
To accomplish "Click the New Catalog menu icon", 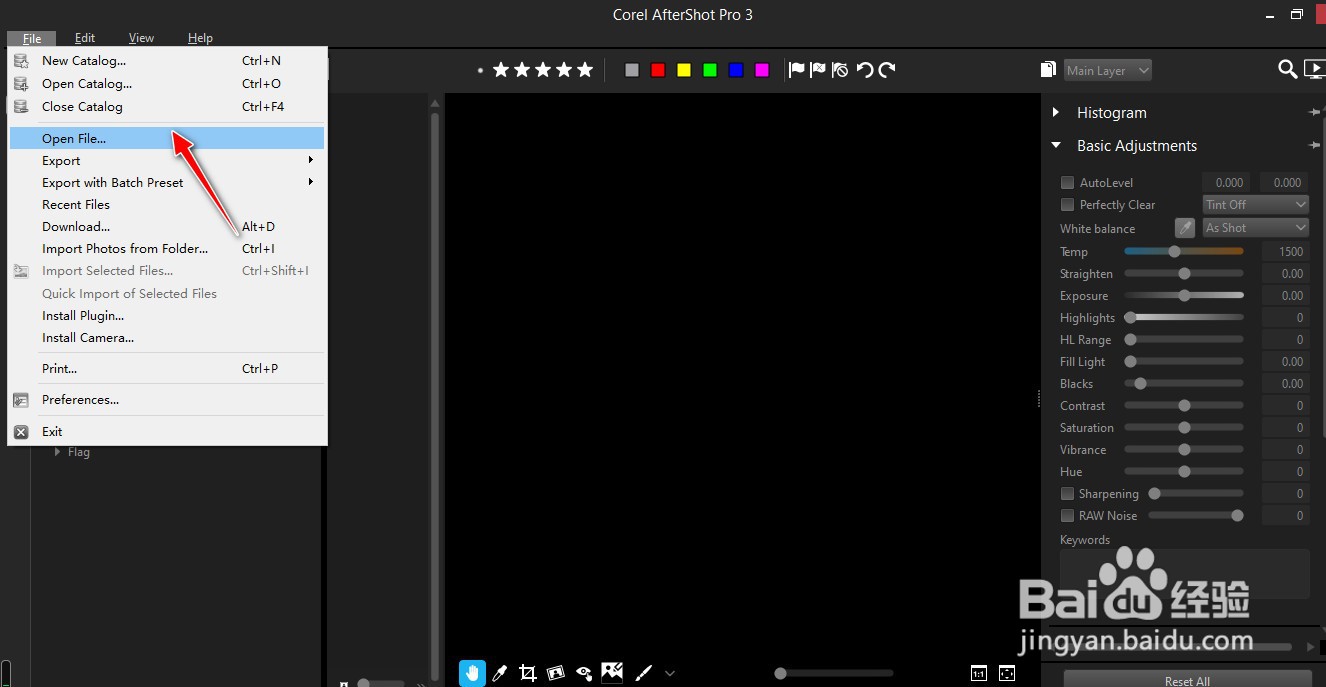I will pyautogui.click(x=21, y=61).
